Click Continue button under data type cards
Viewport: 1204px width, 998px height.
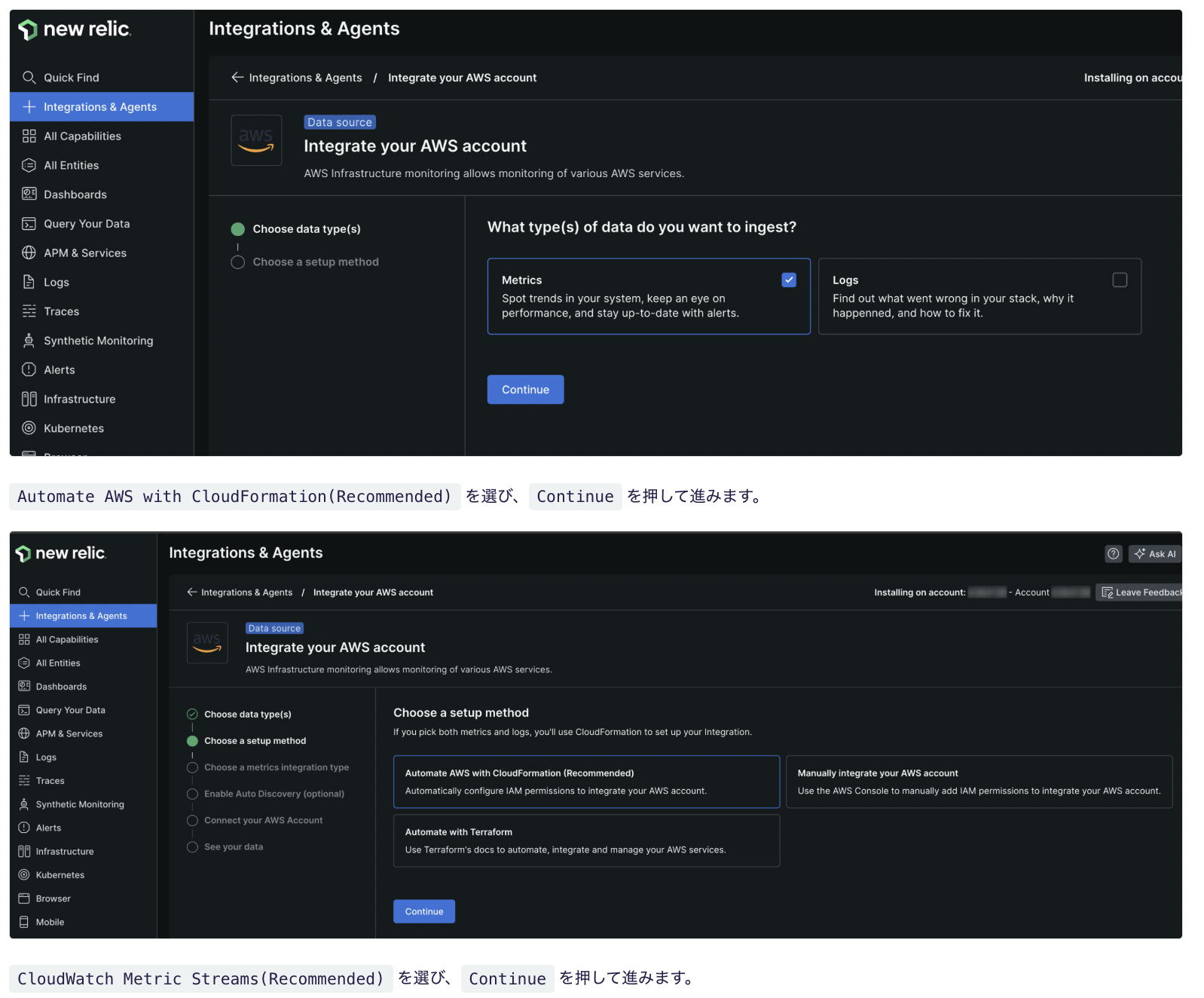click(525, 390)
